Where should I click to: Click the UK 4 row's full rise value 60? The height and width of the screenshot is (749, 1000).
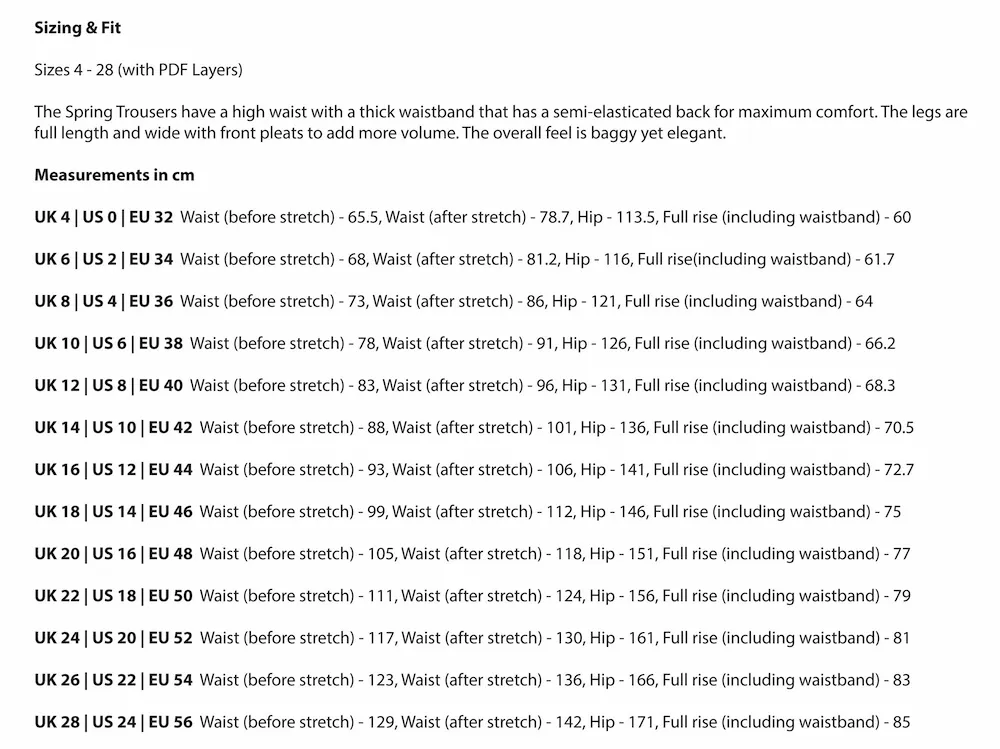(902, 217)
